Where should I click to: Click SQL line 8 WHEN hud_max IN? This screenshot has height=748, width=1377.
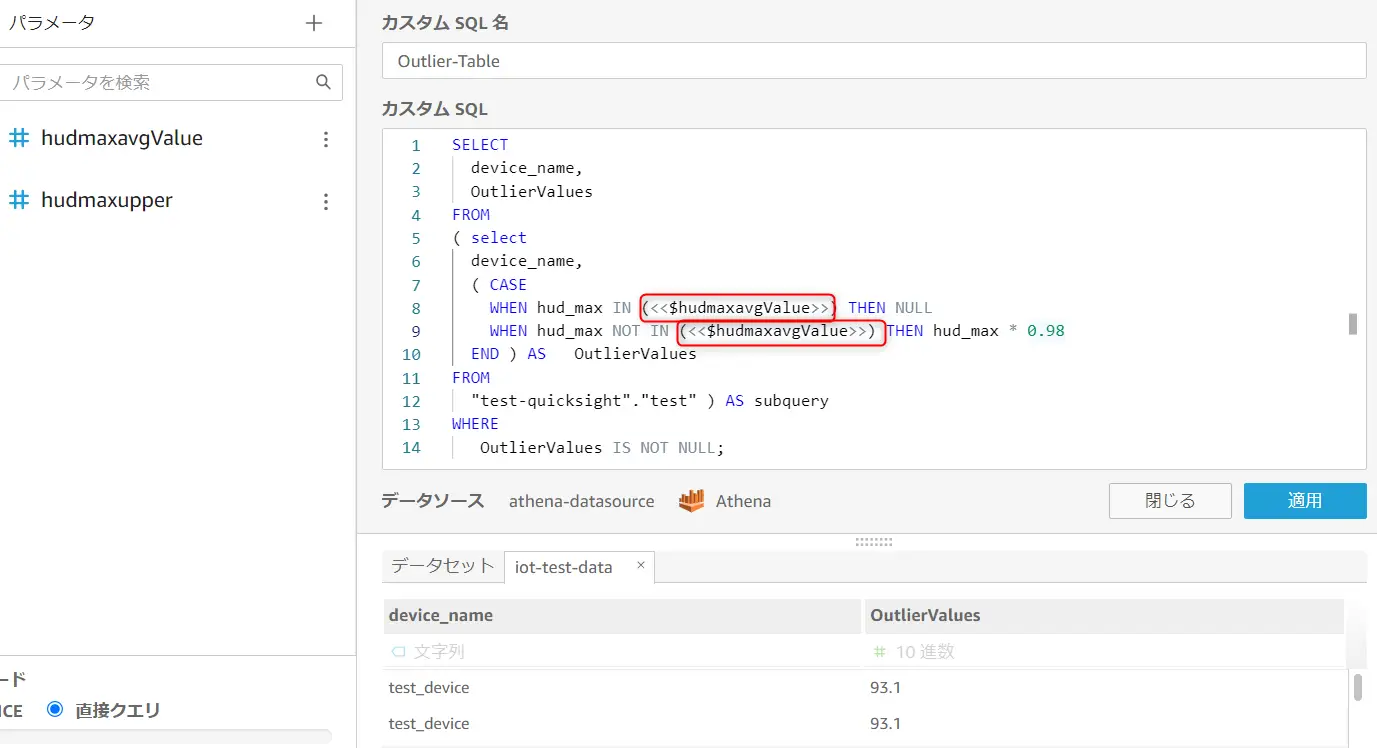(561, 308)
